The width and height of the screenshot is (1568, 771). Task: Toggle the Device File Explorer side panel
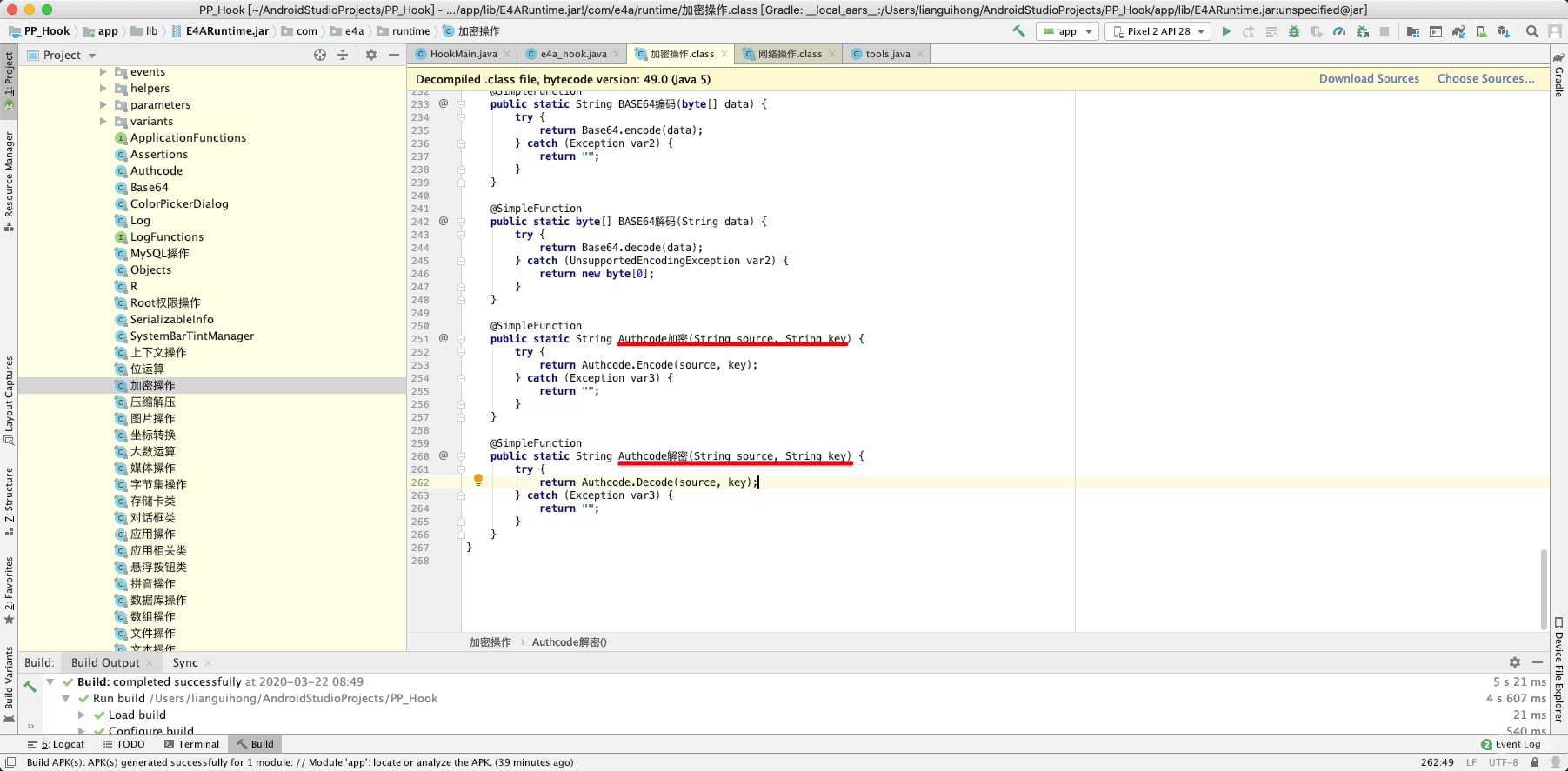tap(1558, 669)
